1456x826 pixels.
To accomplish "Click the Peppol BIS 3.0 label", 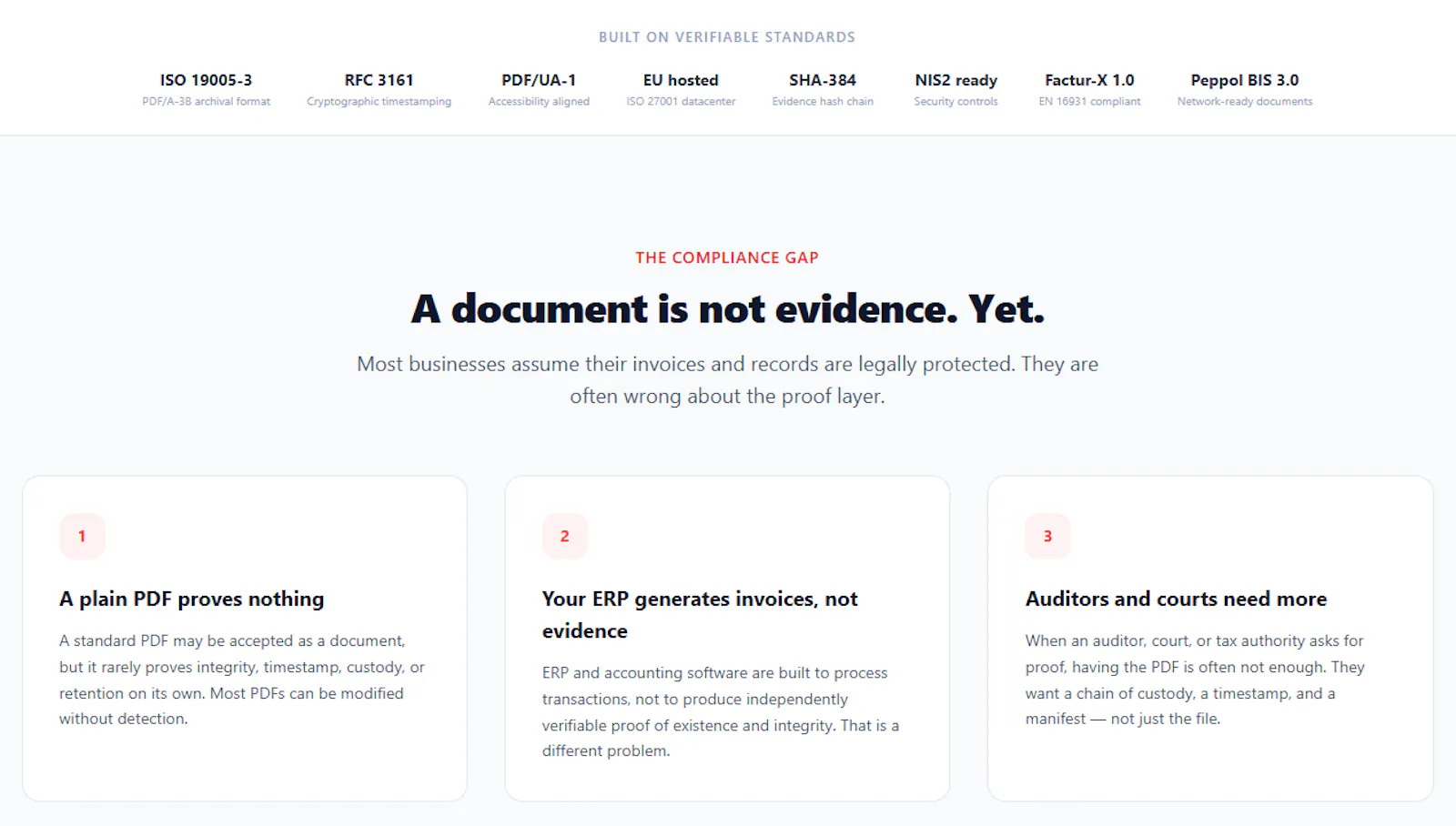I will coord(1245,80).
